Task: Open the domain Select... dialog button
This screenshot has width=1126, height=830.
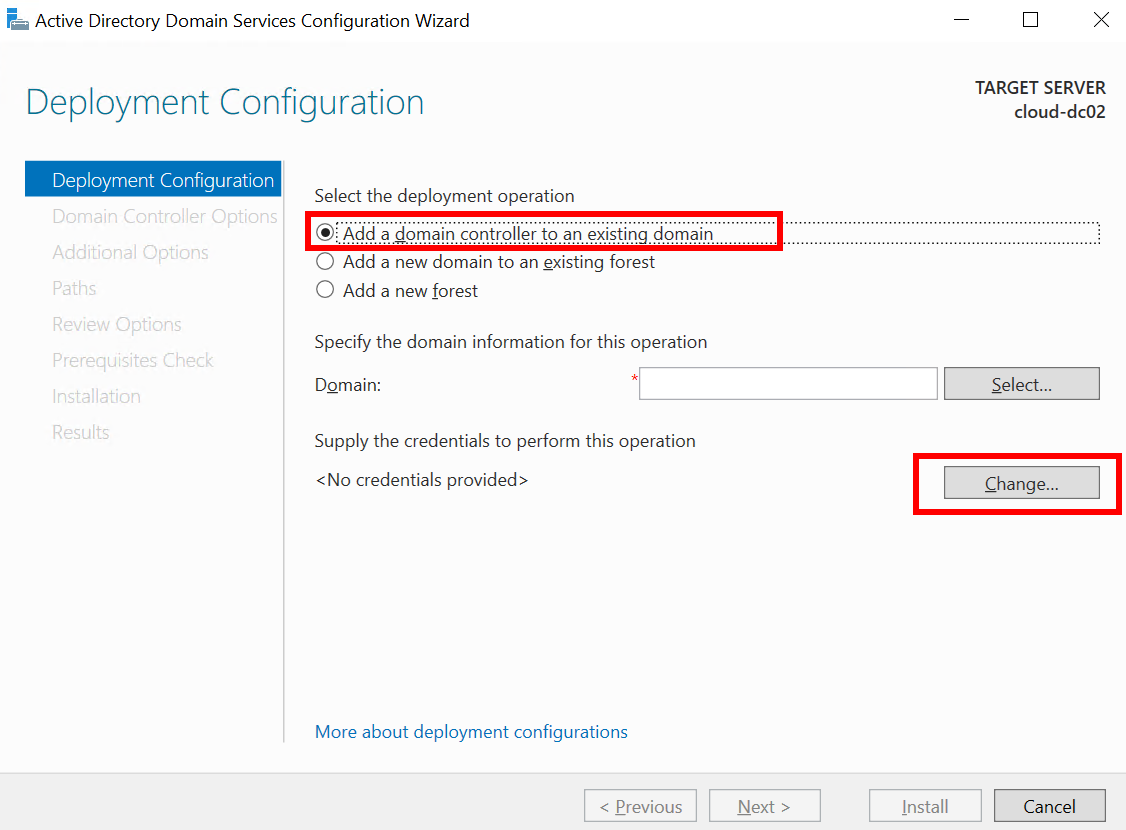Action: pos(1021,384)
